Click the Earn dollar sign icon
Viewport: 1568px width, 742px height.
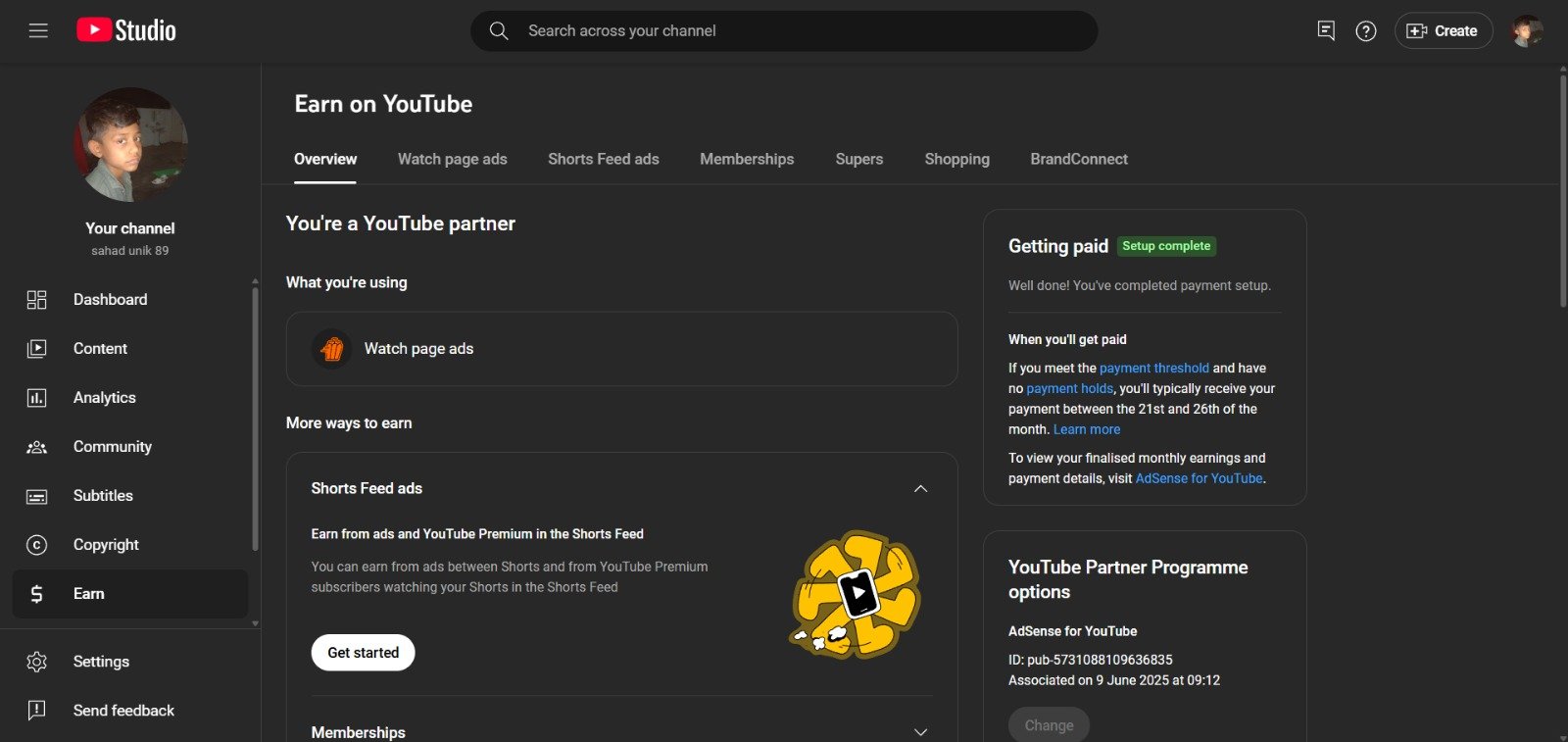(36, 593)
